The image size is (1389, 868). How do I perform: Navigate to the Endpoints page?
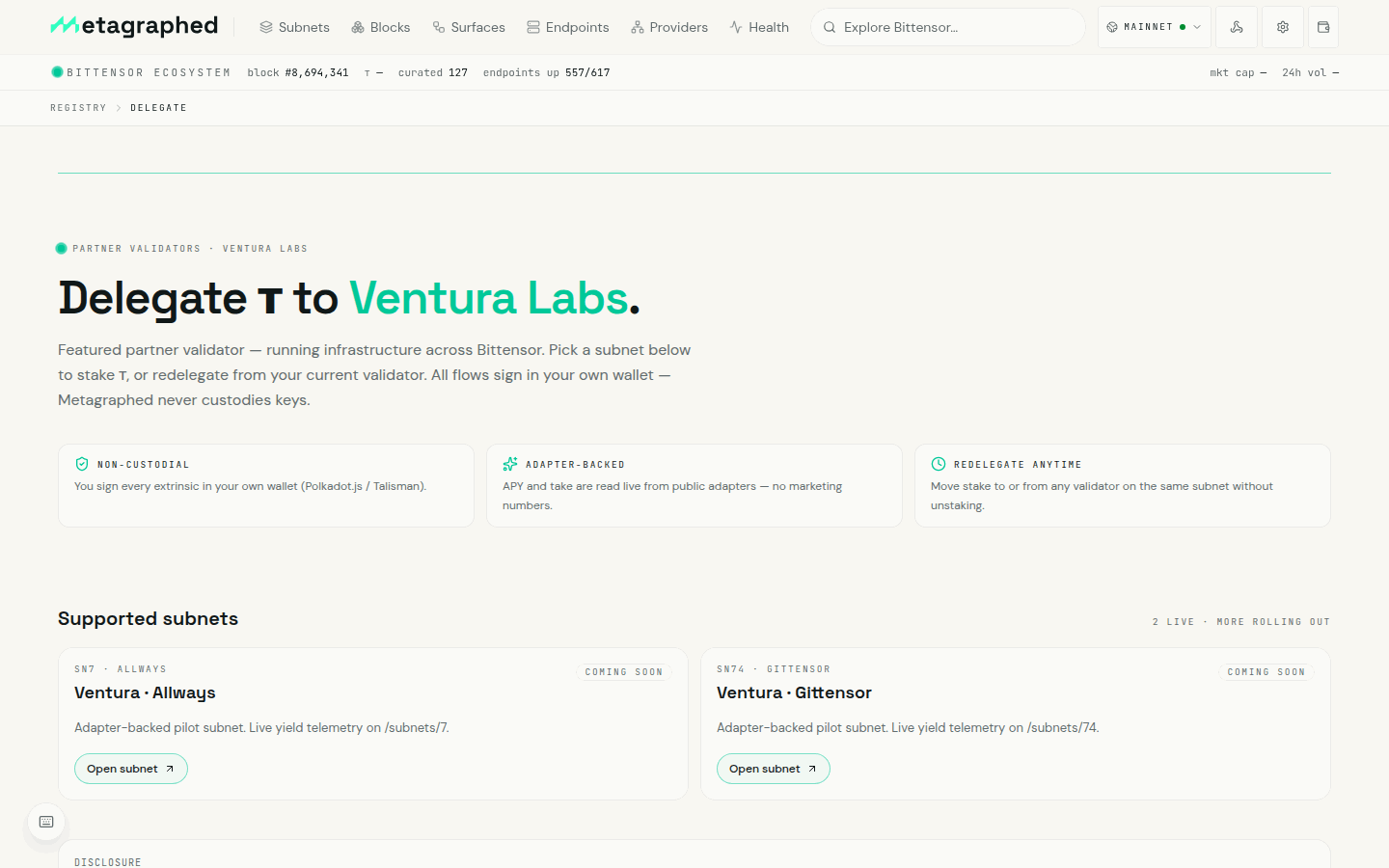(x=568, y=27)
